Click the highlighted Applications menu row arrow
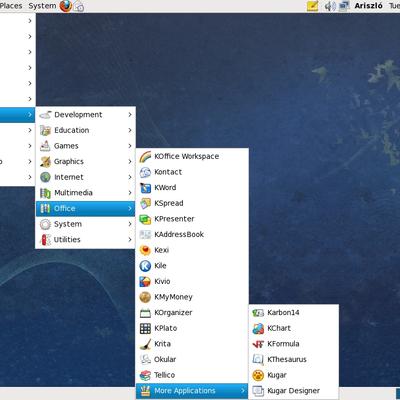 (30, 115)
